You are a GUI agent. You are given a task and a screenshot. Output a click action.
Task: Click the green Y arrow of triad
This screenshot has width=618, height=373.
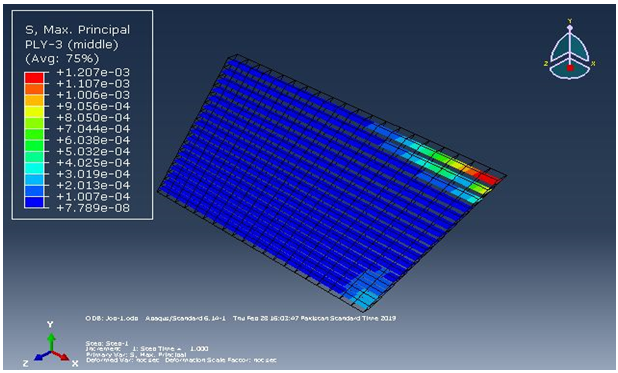[51, 341]
